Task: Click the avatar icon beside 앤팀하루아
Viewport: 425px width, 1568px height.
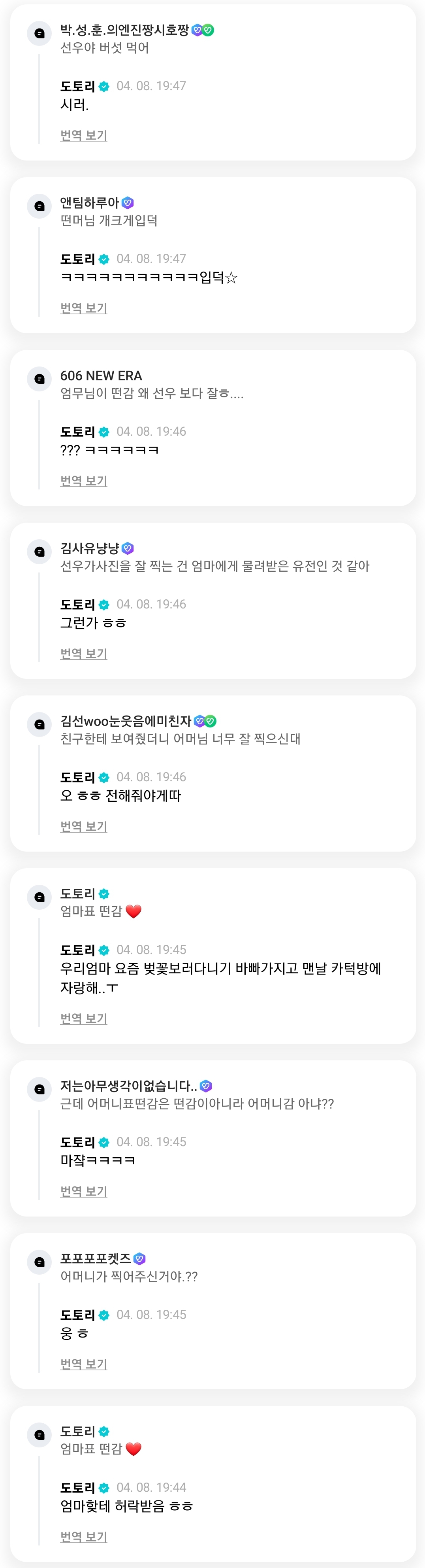Action: pyautogui.click(x=39, y=206)
